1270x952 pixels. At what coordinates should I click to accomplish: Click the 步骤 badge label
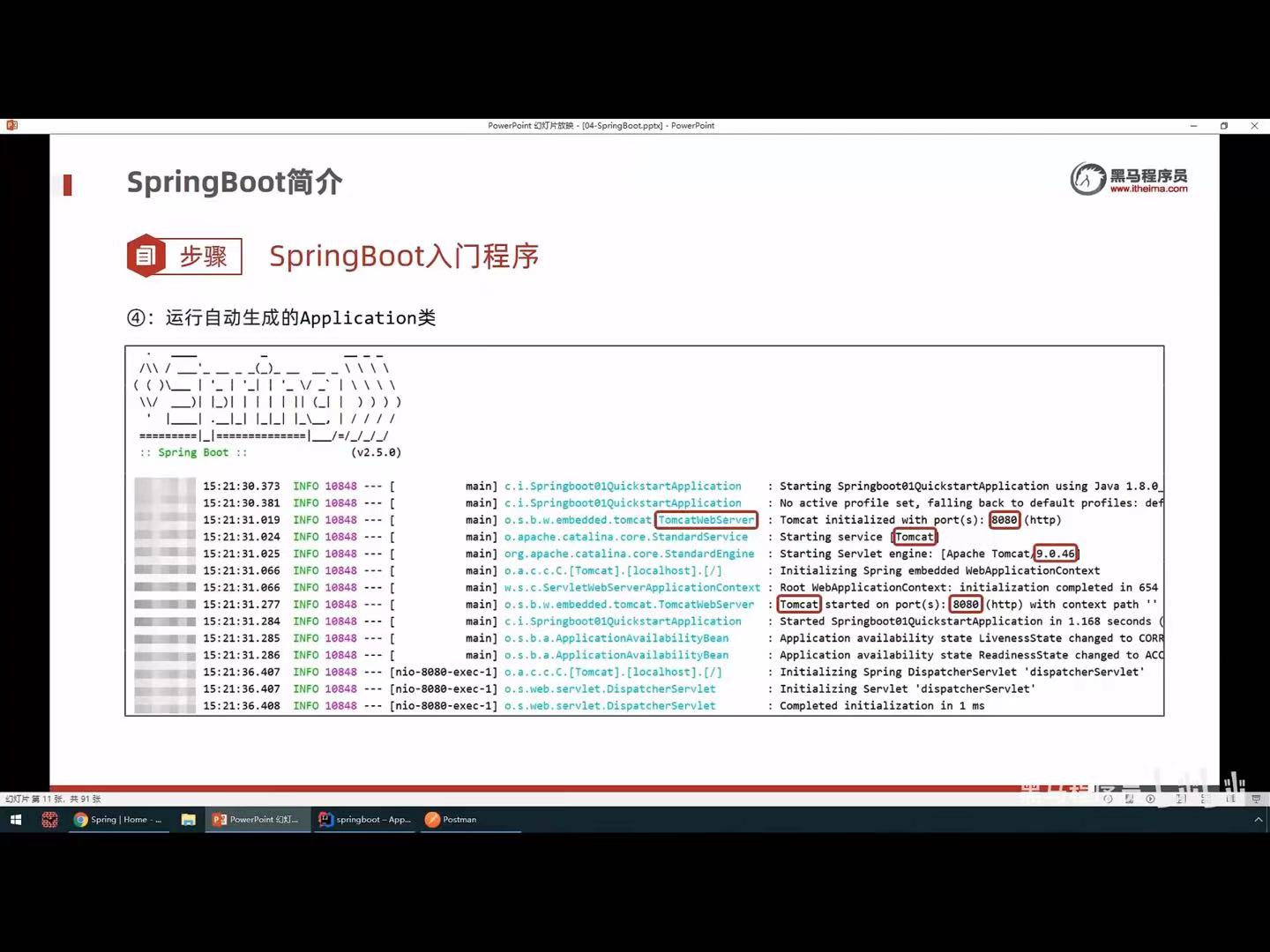[x=204, y=256]
